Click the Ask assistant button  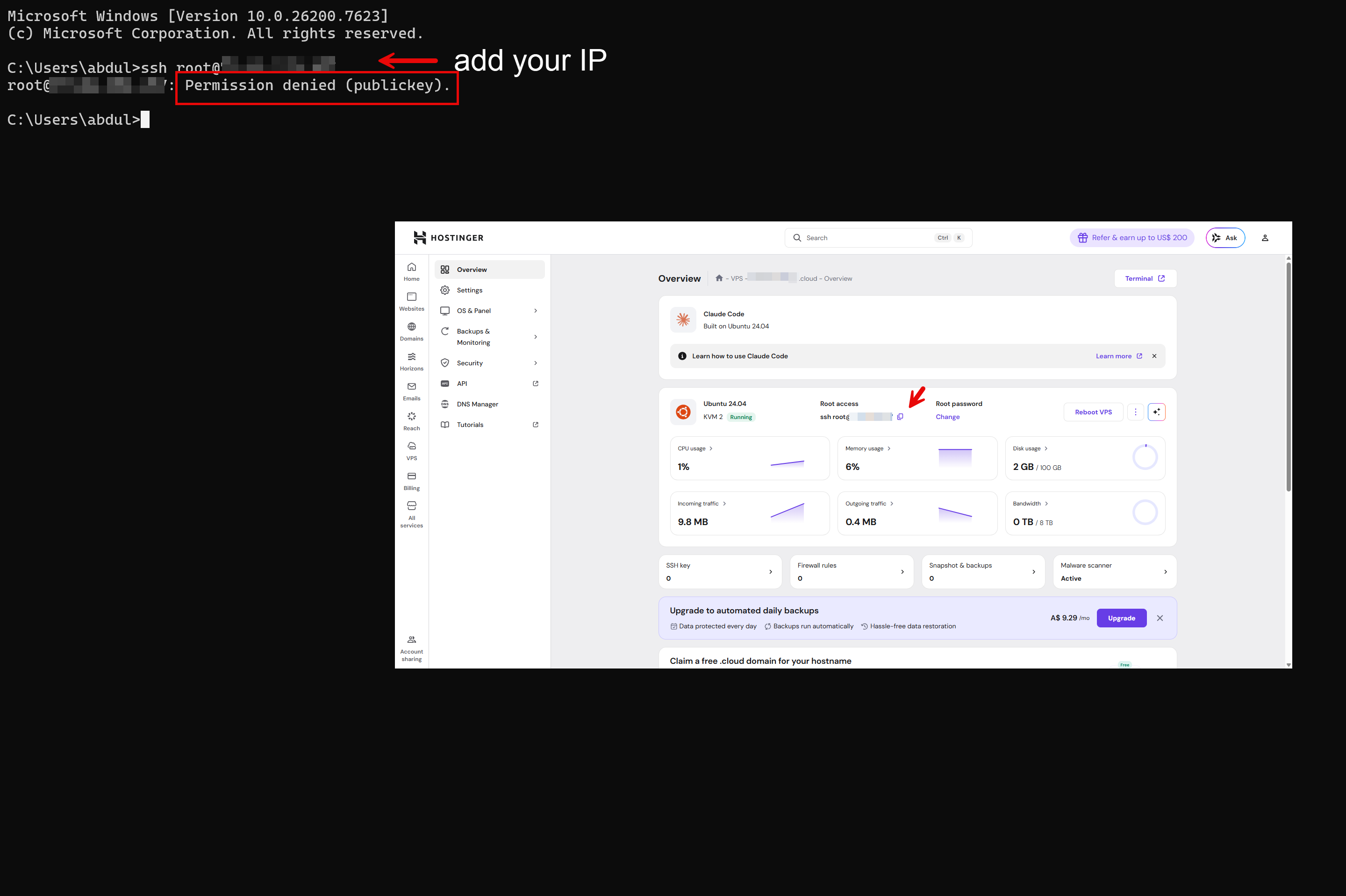(x=1225, y=238)
